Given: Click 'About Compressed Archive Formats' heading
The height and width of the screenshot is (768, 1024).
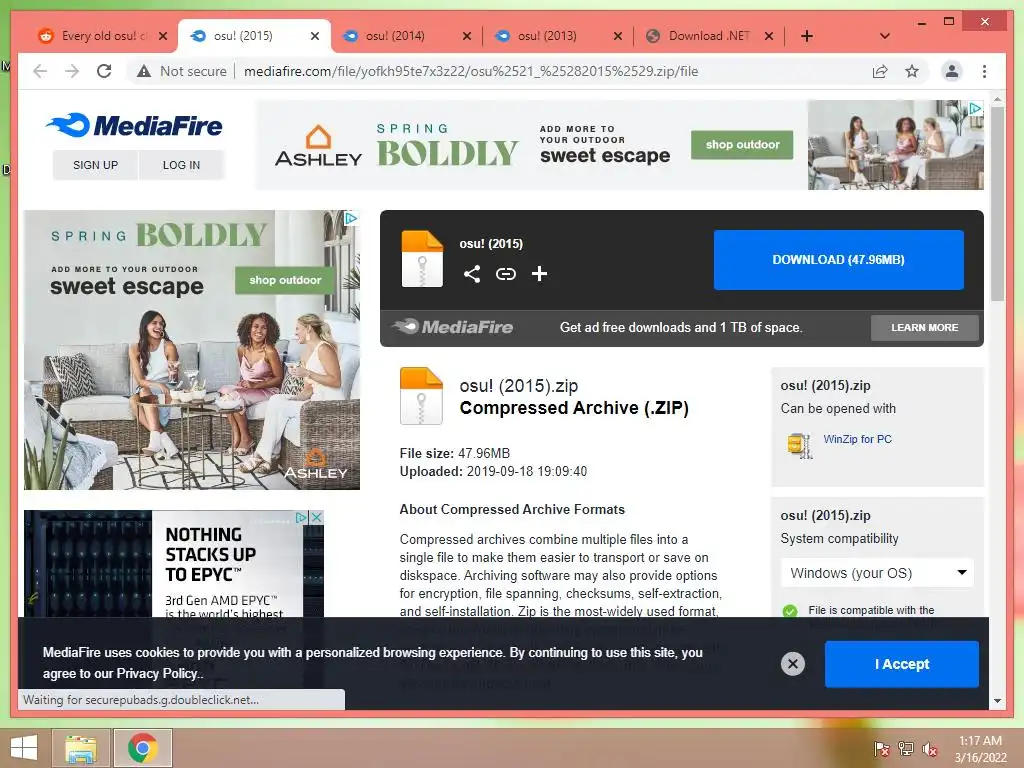Looking at the screenshot, I should point(512,509).
